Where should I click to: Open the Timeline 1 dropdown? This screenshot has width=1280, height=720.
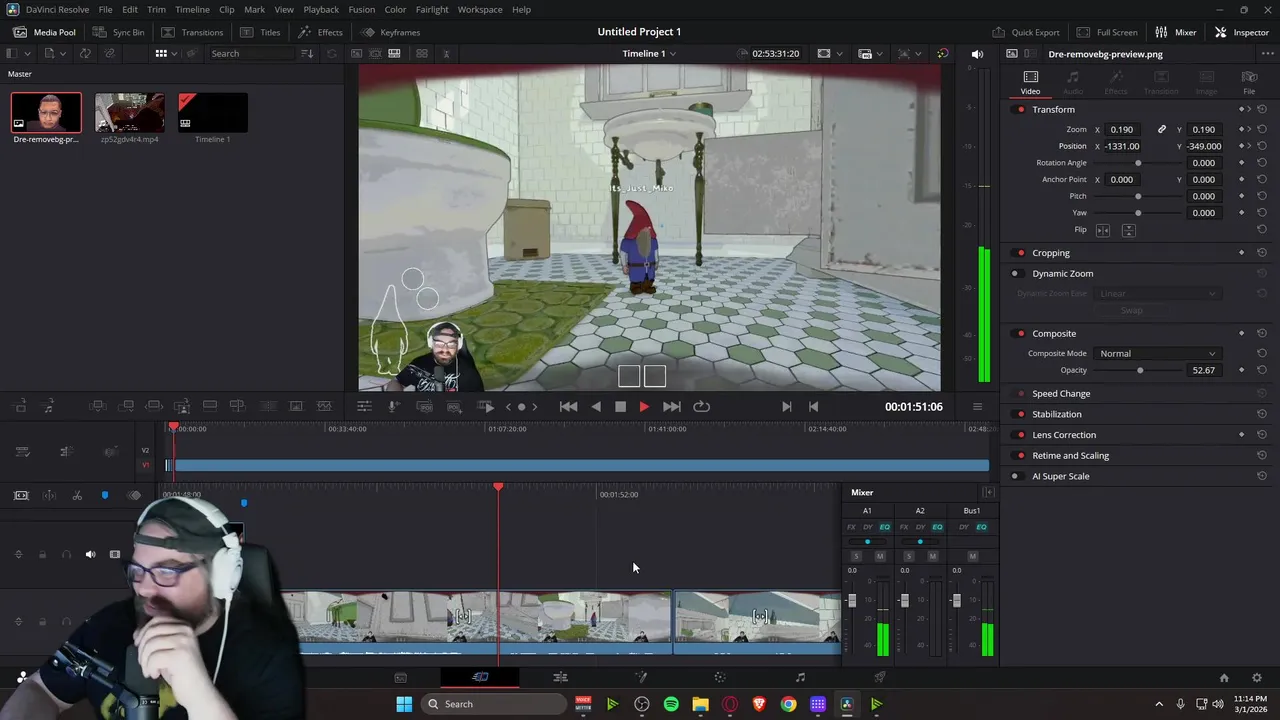point(649,53)
